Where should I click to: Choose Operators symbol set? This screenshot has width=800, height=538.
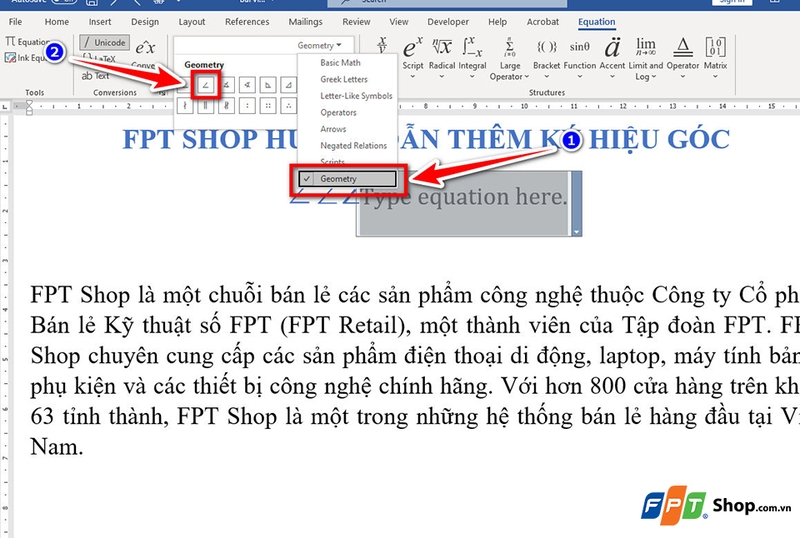(338, 112)
